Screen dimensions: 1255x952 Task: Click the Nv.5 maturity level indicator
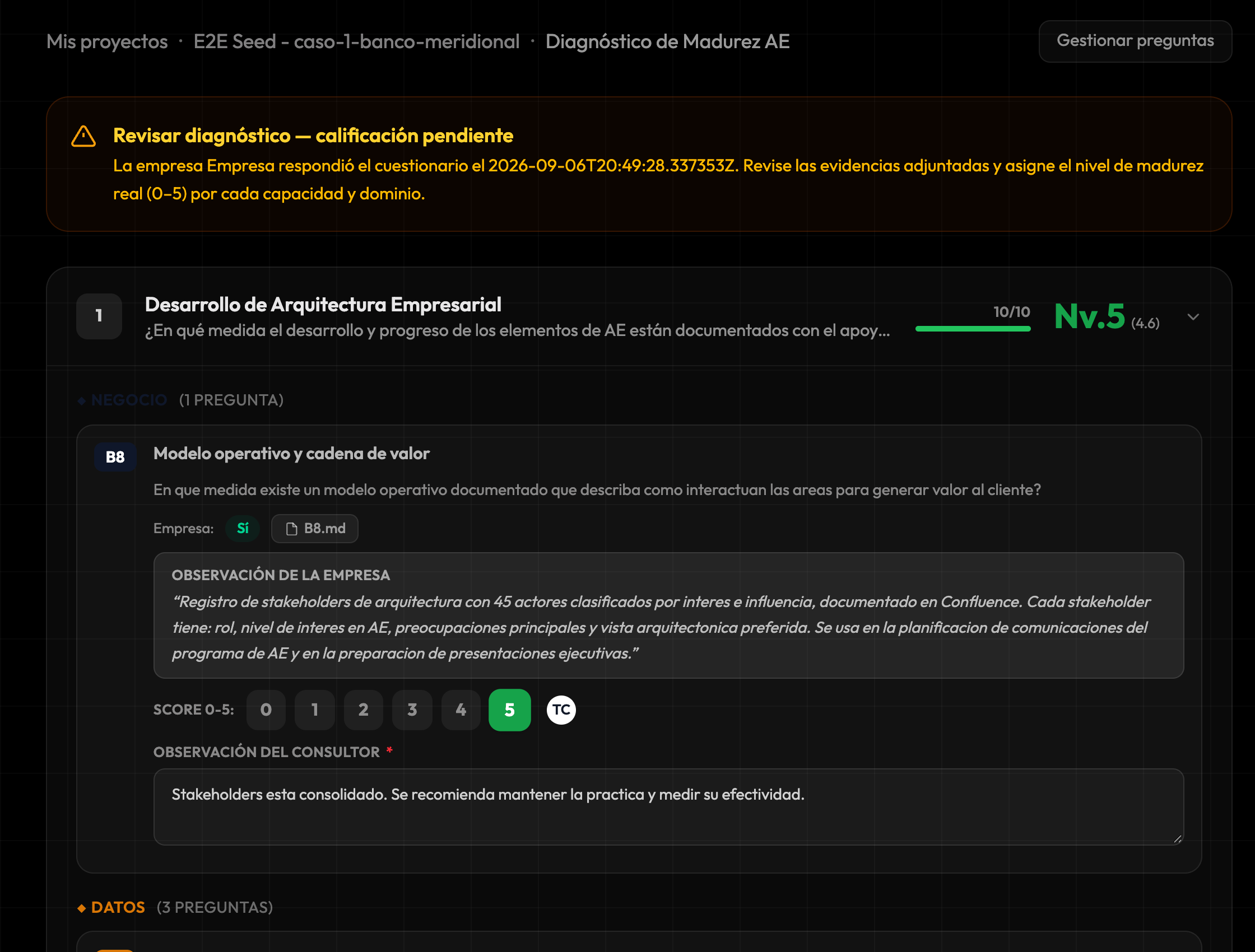click(x=1089, y=316)
